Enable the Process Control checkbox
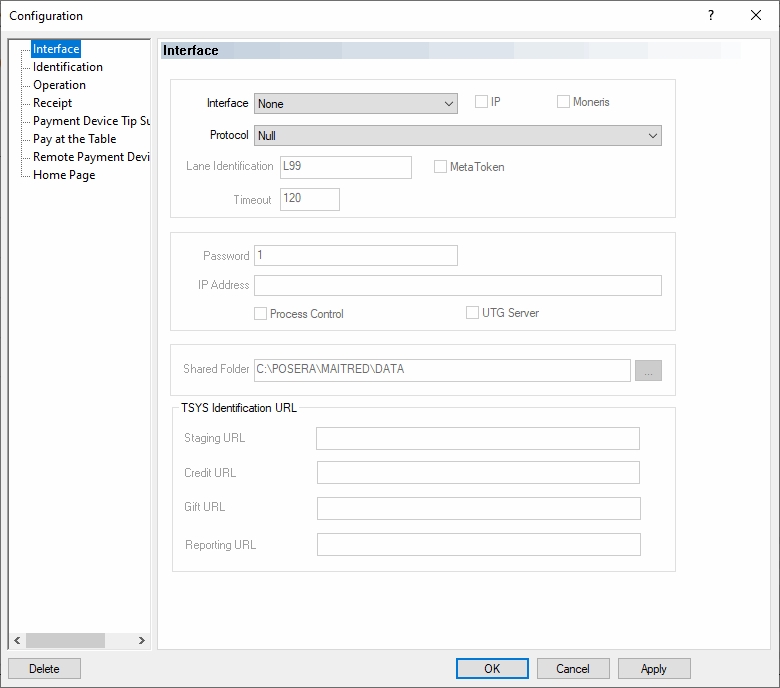Image resolution: width=780 pixels, height=688 pixels. tap(261, 314)
